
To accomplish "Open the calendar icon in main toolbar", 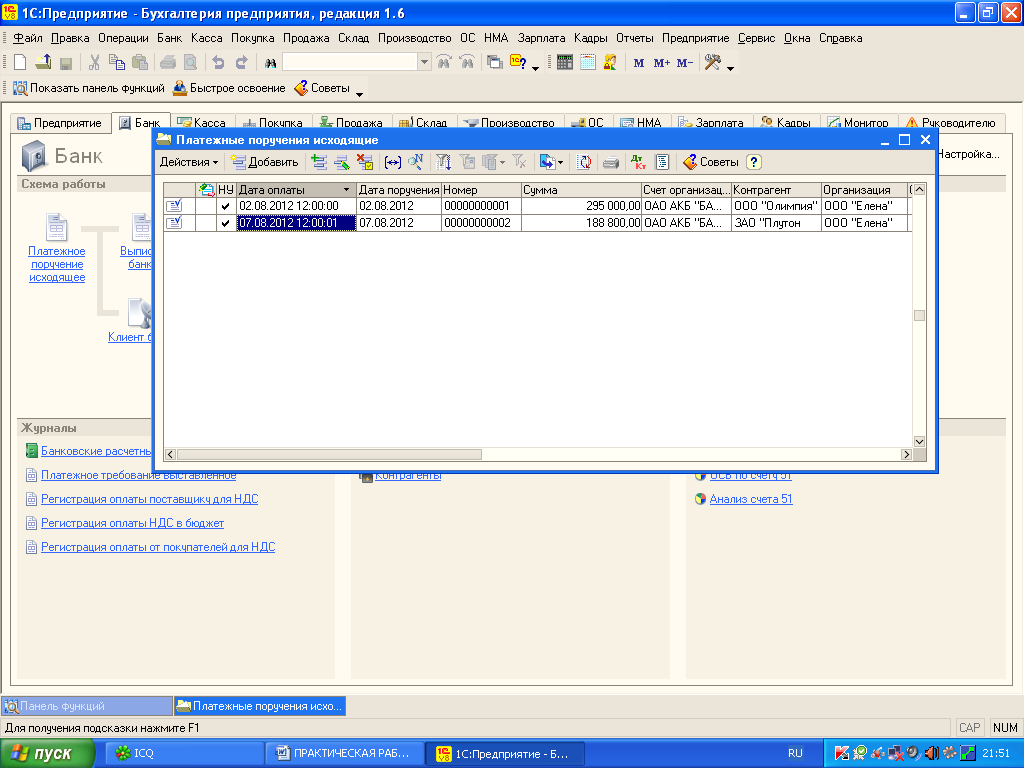I will tap(588, 63).
